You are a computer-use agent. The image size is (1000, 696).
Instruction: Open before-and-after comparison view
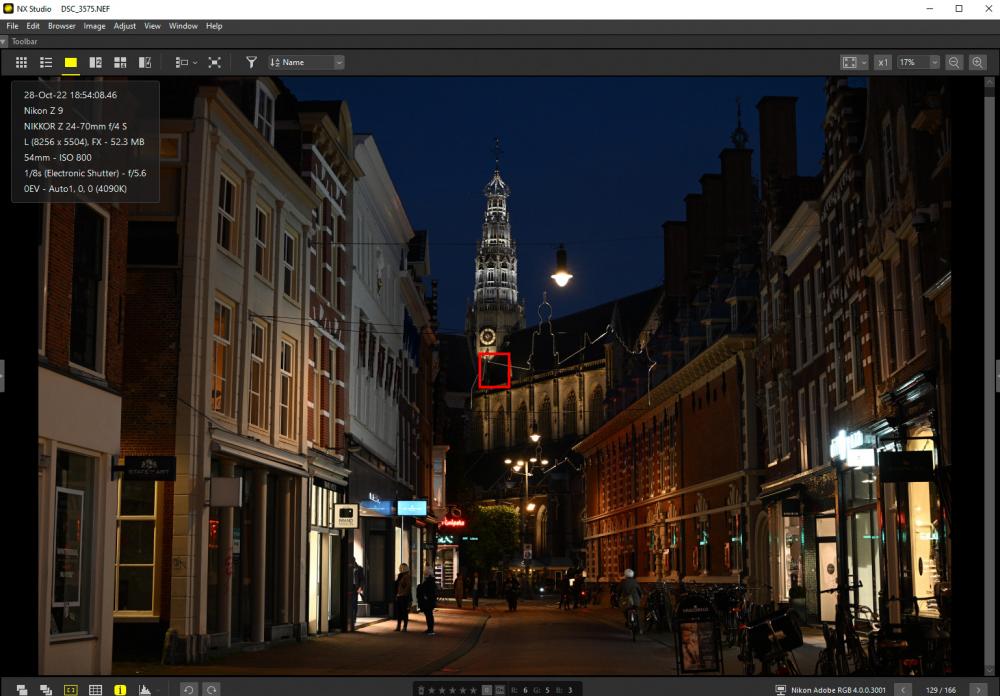(x=145, y=63)
